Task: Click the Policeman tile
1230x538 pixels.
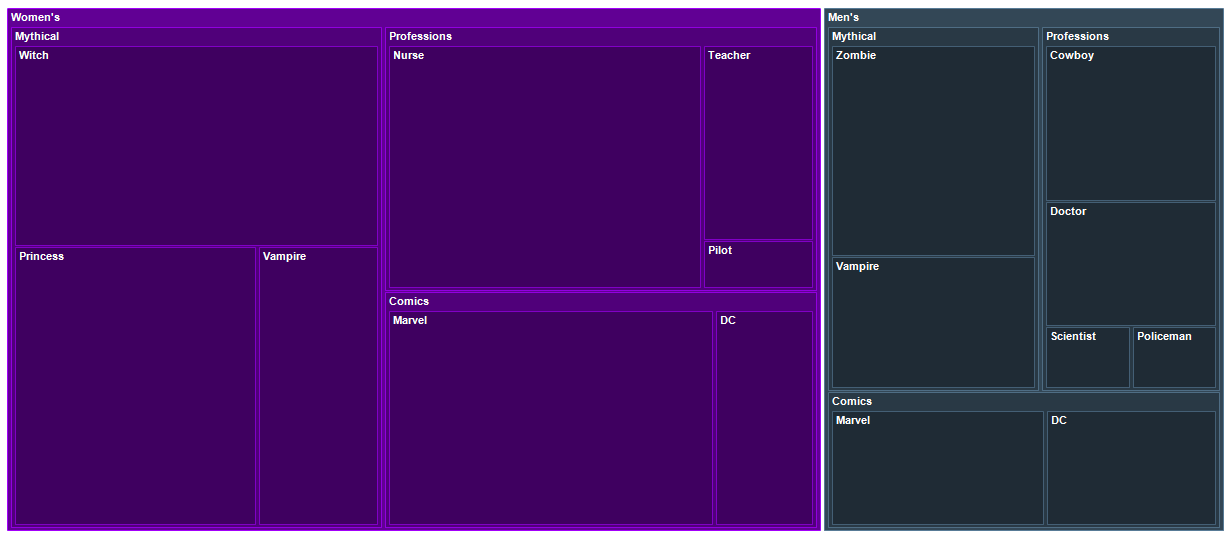Action: coord(1174,358)
